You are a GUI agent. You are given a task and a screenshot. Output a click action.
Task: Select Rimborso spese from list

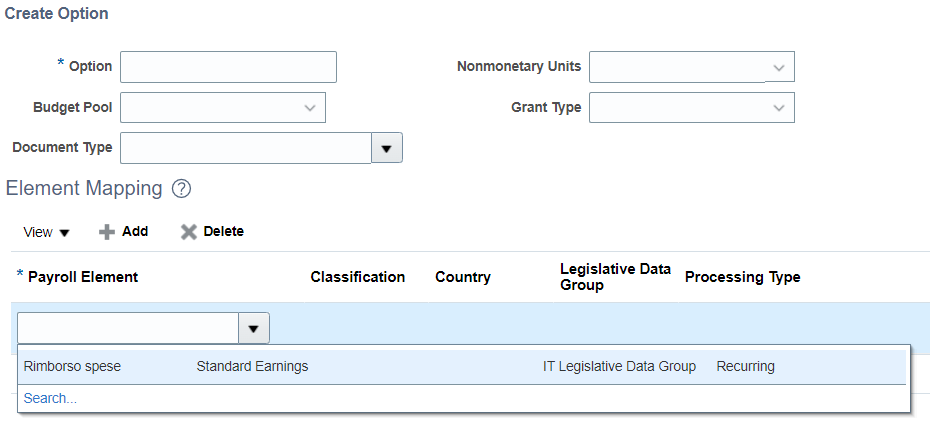coord(462,367)
